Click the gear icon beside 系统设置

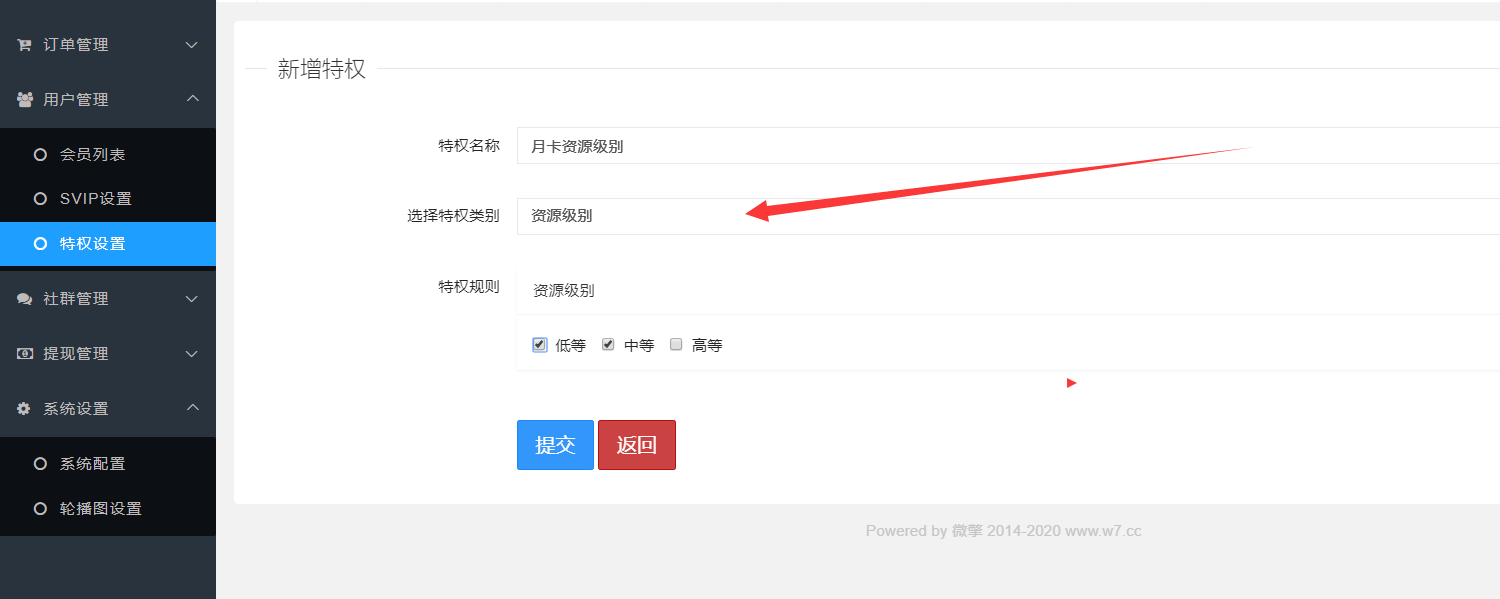[25, 409]
